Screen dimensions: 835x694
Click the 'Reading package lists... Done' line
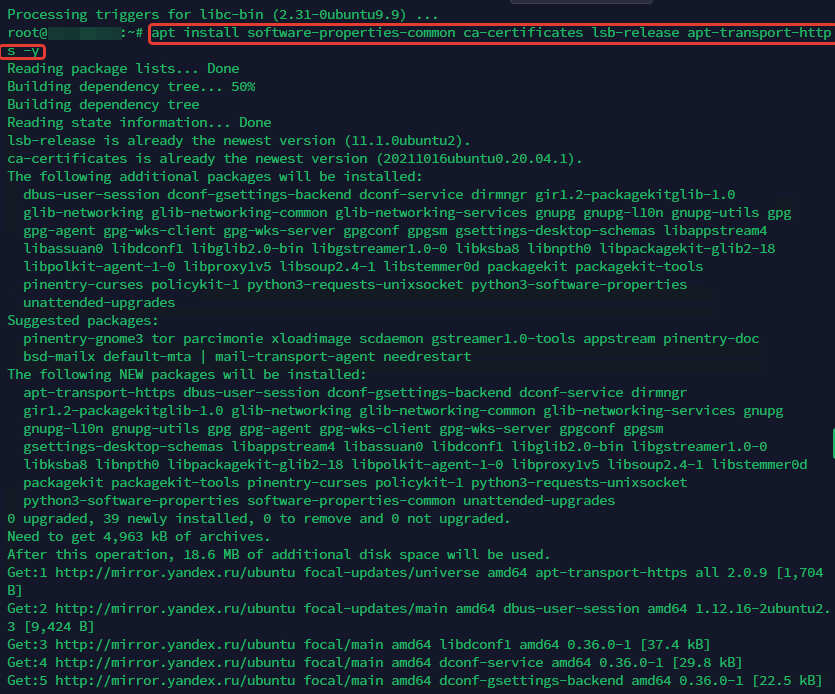(x=120, y=69)
